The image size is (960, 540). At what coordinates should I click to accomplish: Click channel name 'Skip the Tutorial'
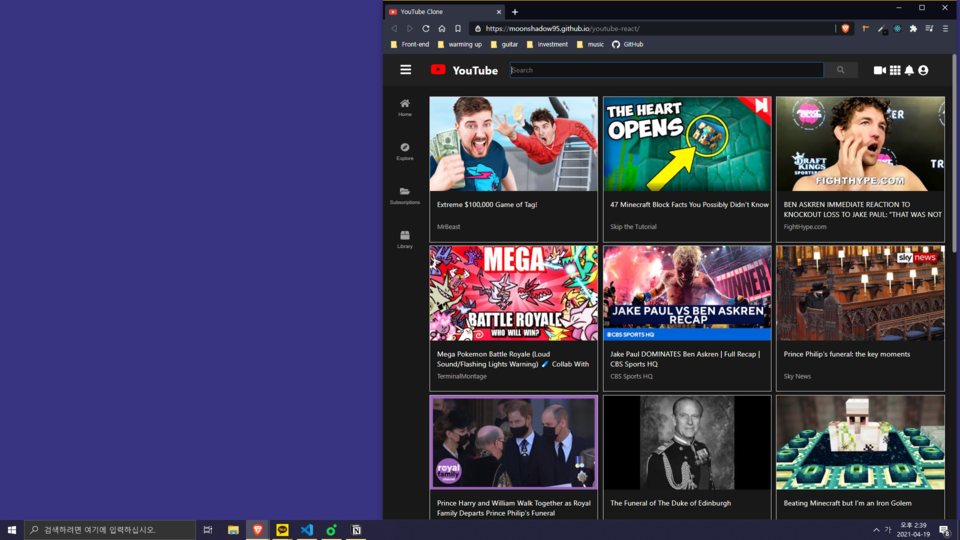pos(633,227)
